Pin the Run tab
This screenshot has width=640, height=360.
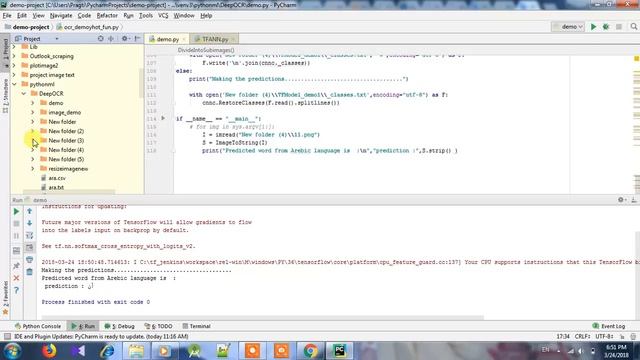[x=16, y=266]
